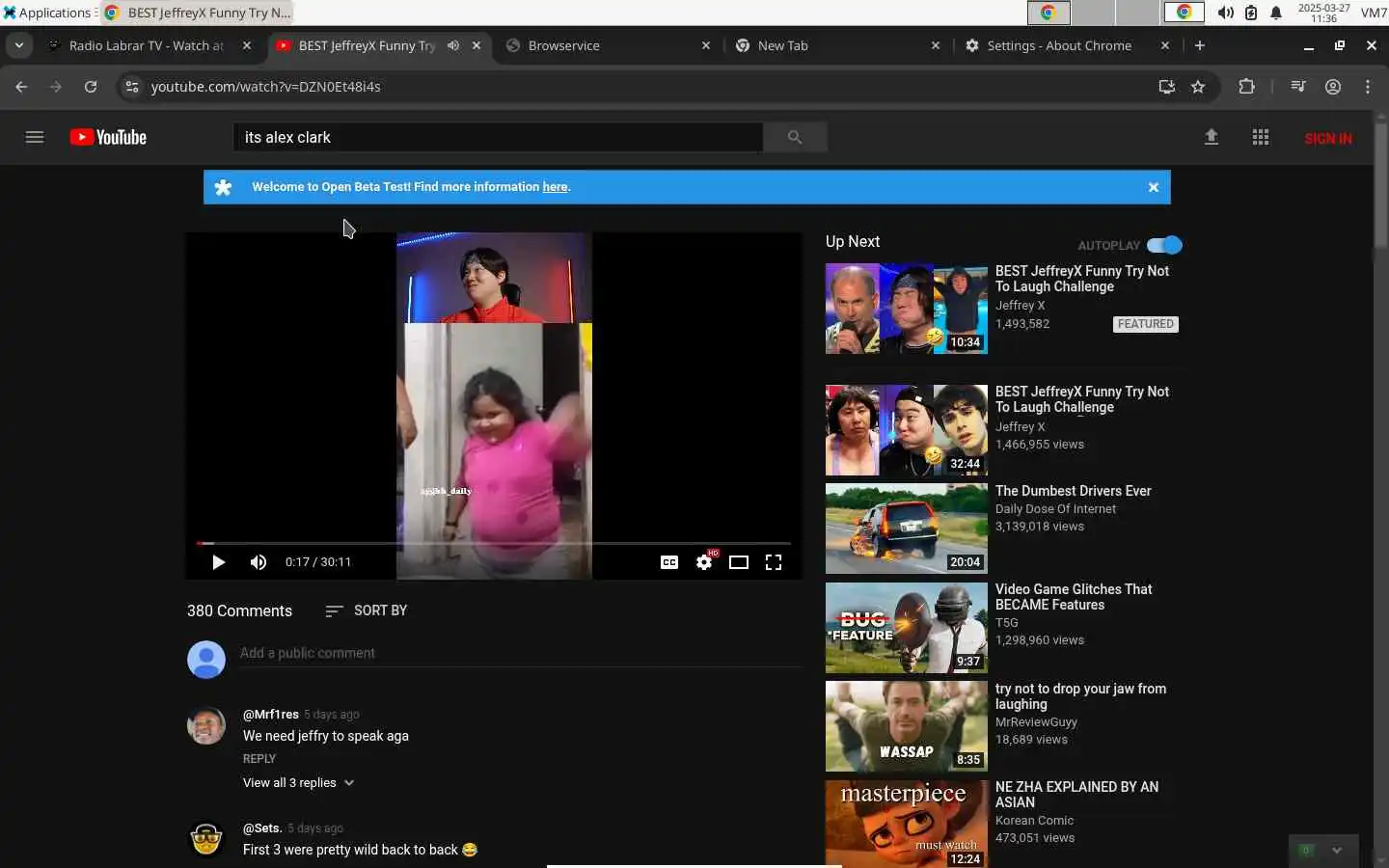Open the 'here' link in the banner
Screen dimensions: 1389x868
[555, 187]
